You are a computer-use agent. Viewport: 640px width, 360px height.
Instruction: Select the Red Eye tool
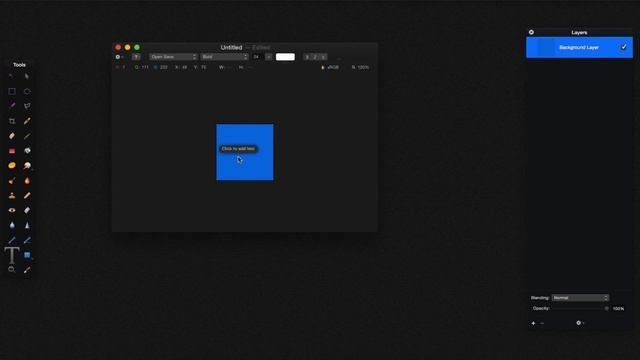click(12, 210)
